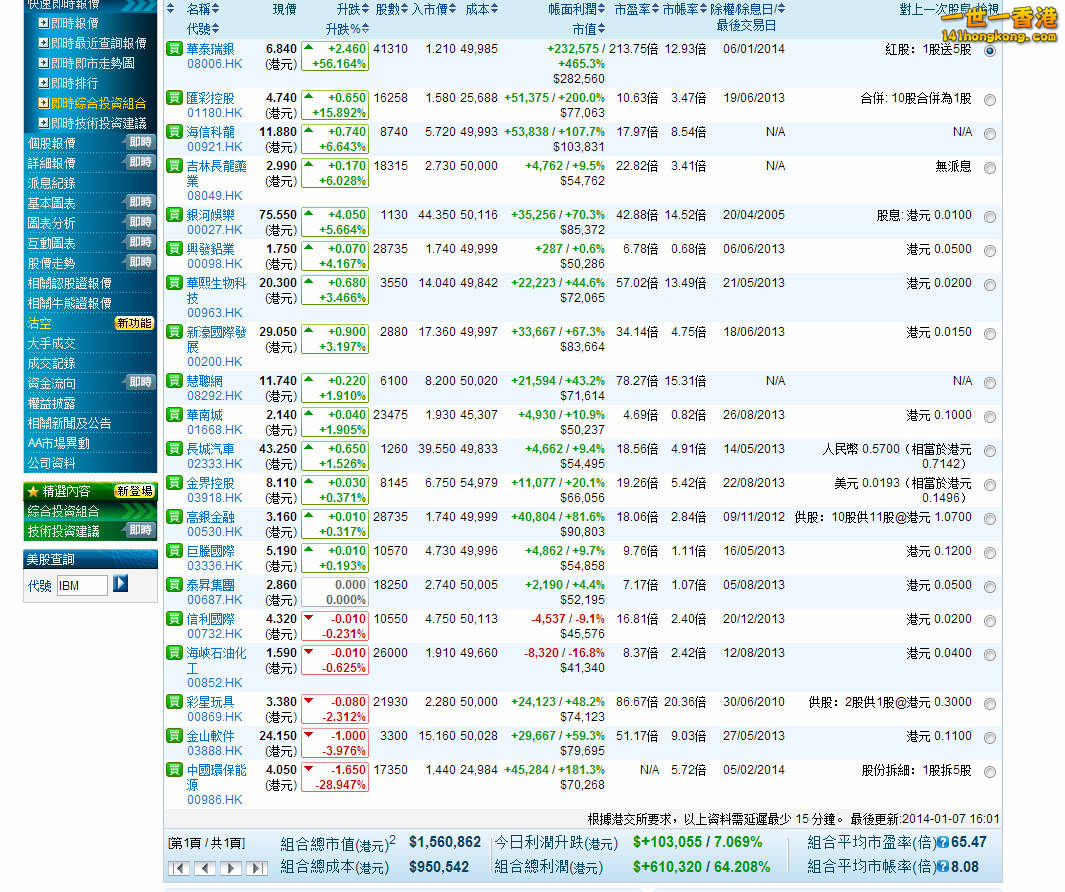Screen dimensions: 1065x892
Task: Sort the table by 股數 column
Action: coord(392,9)
